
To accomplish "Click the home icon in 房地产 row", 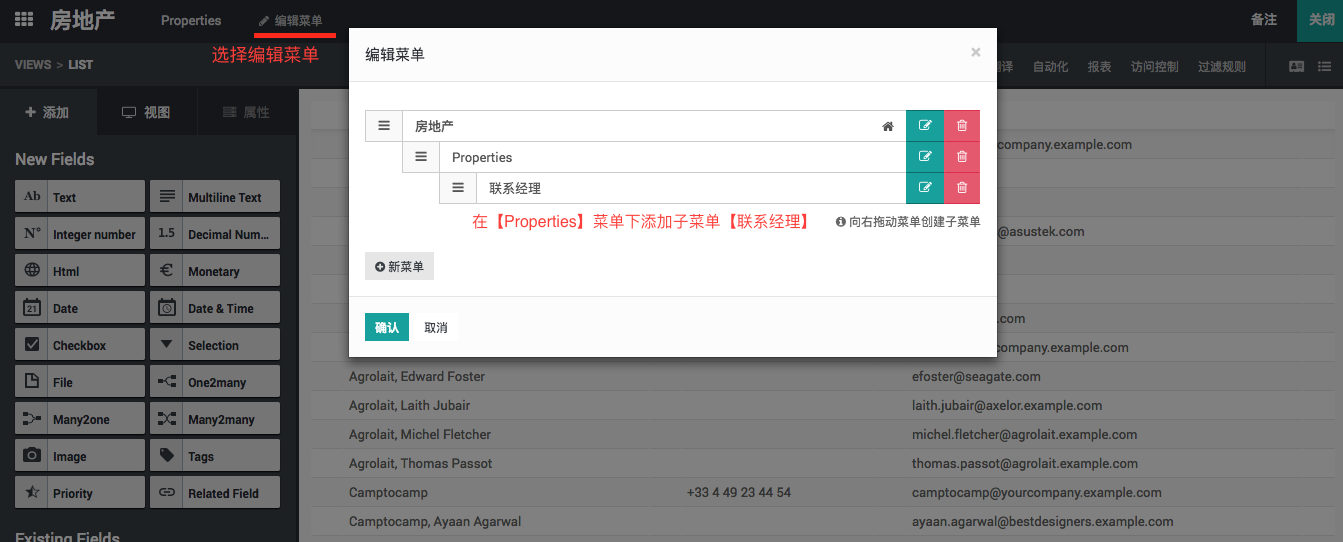I will (x=887, y=127).
